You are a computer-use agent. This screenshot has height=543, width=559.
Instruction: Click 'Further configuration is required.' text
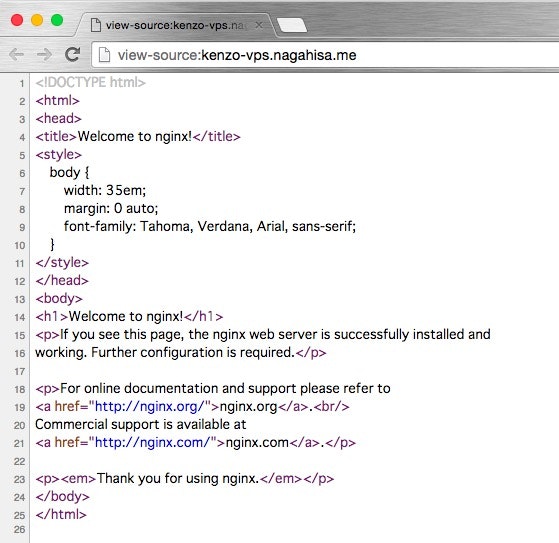193,353
